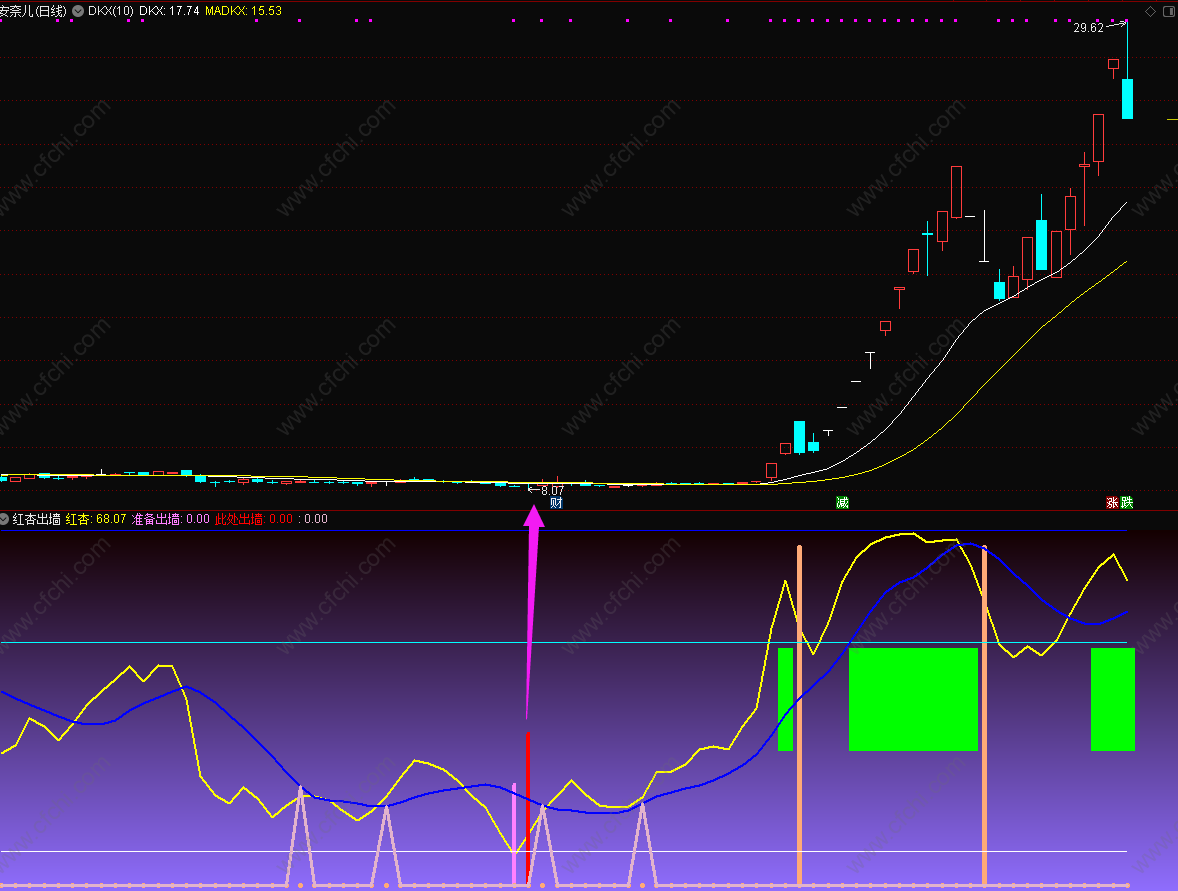This screenshot has width=1178, height=891.
Task: Click the MADKX: 15.53 value
Action: point(243,11)
